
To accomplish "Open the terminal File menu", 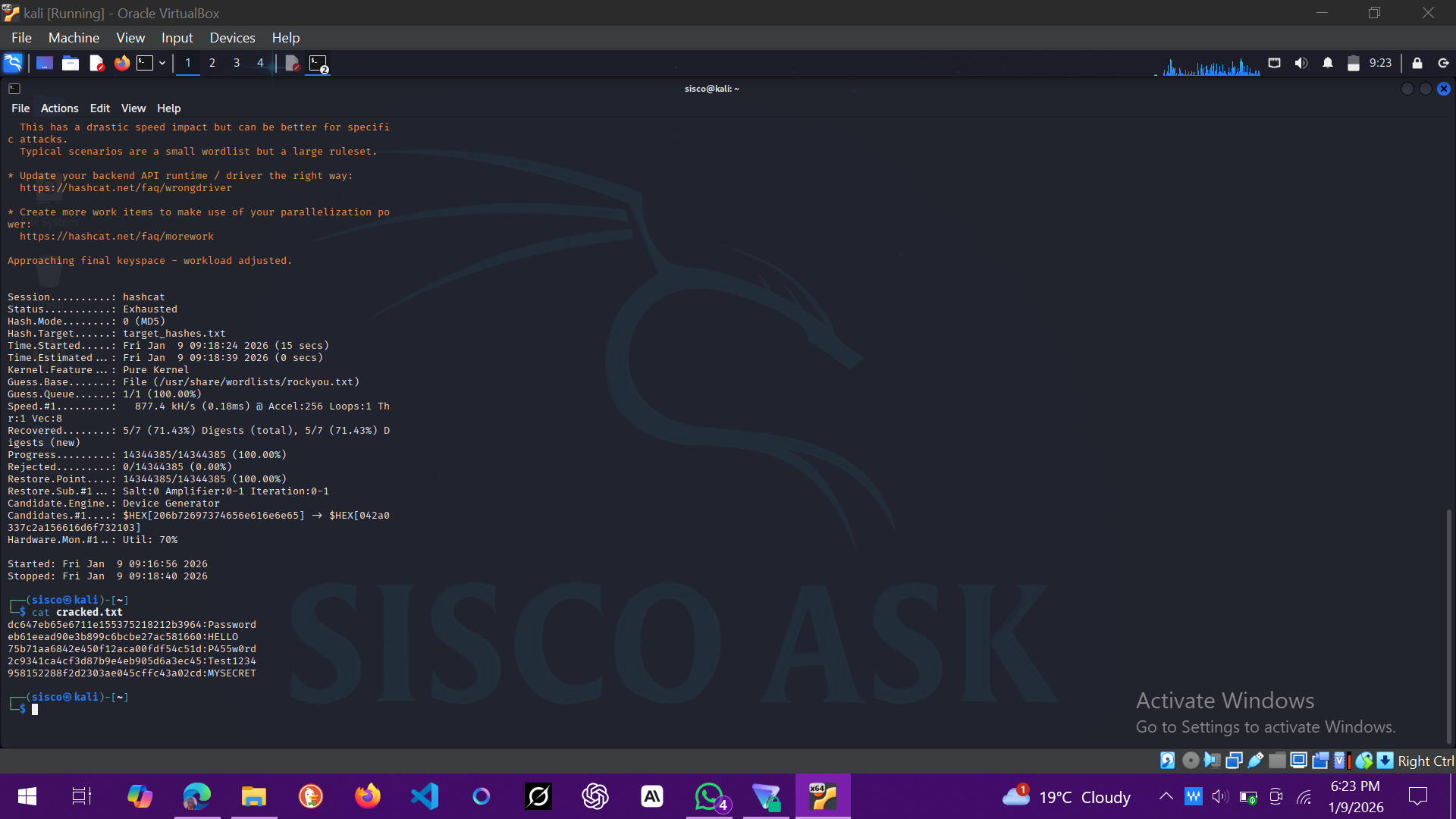I will 20,108.
